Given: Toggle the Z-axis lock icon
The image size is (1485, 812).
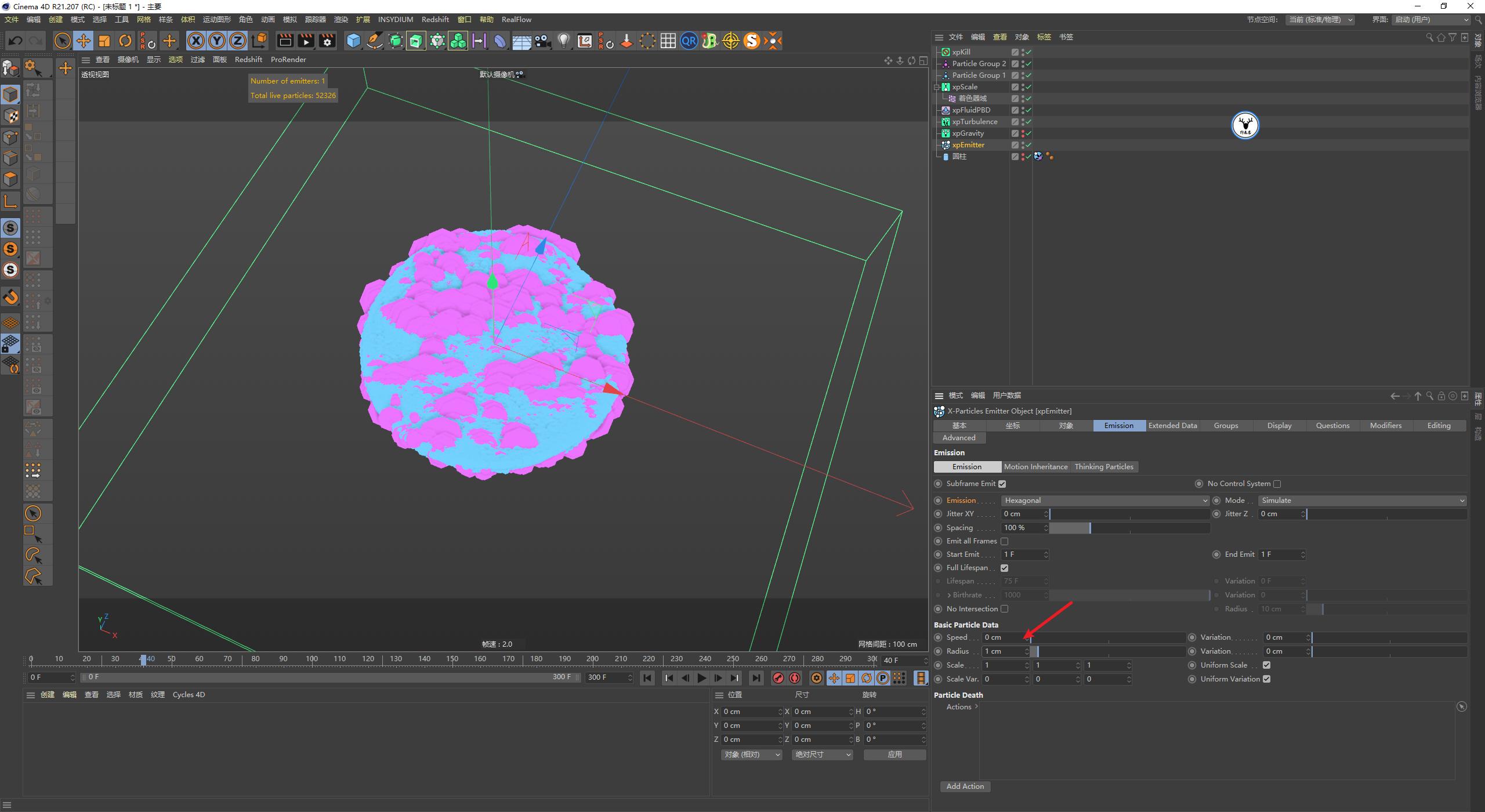Looking at the screenshot, I should (237, 41).
